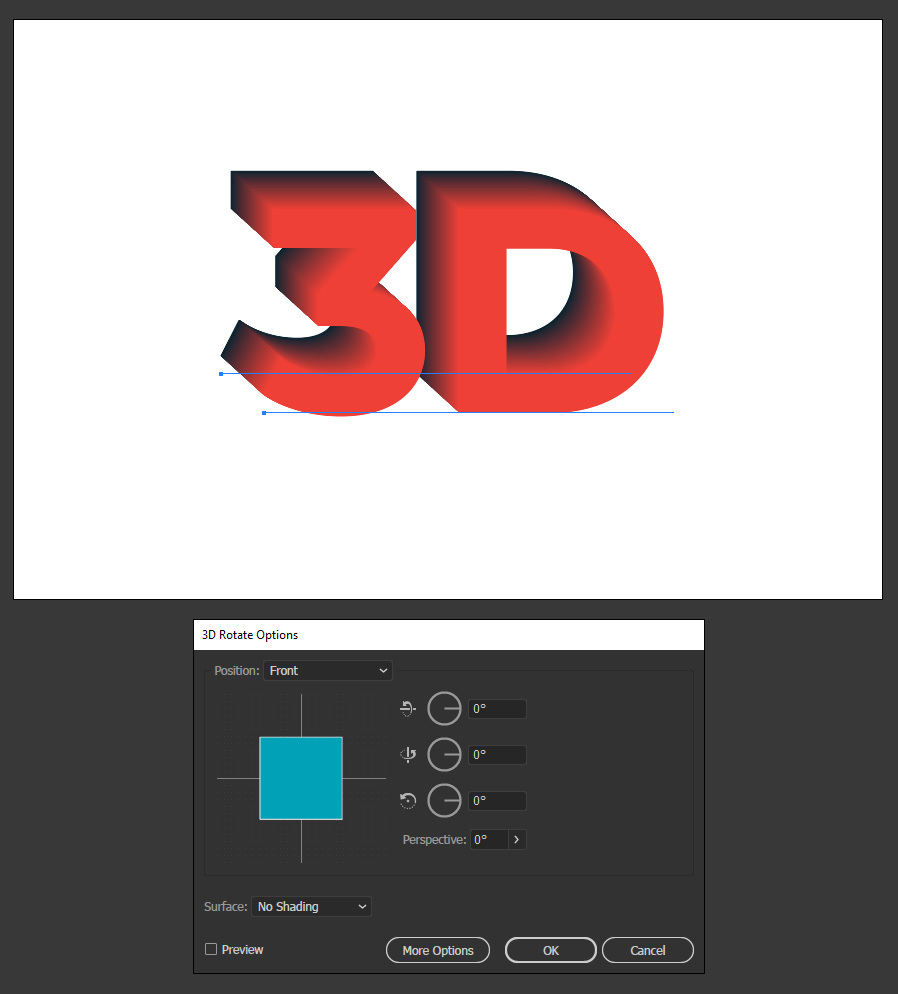The width and height of the screenshot is (898, 994).
Task: Click the Surface label
Action: pos(226,907)
